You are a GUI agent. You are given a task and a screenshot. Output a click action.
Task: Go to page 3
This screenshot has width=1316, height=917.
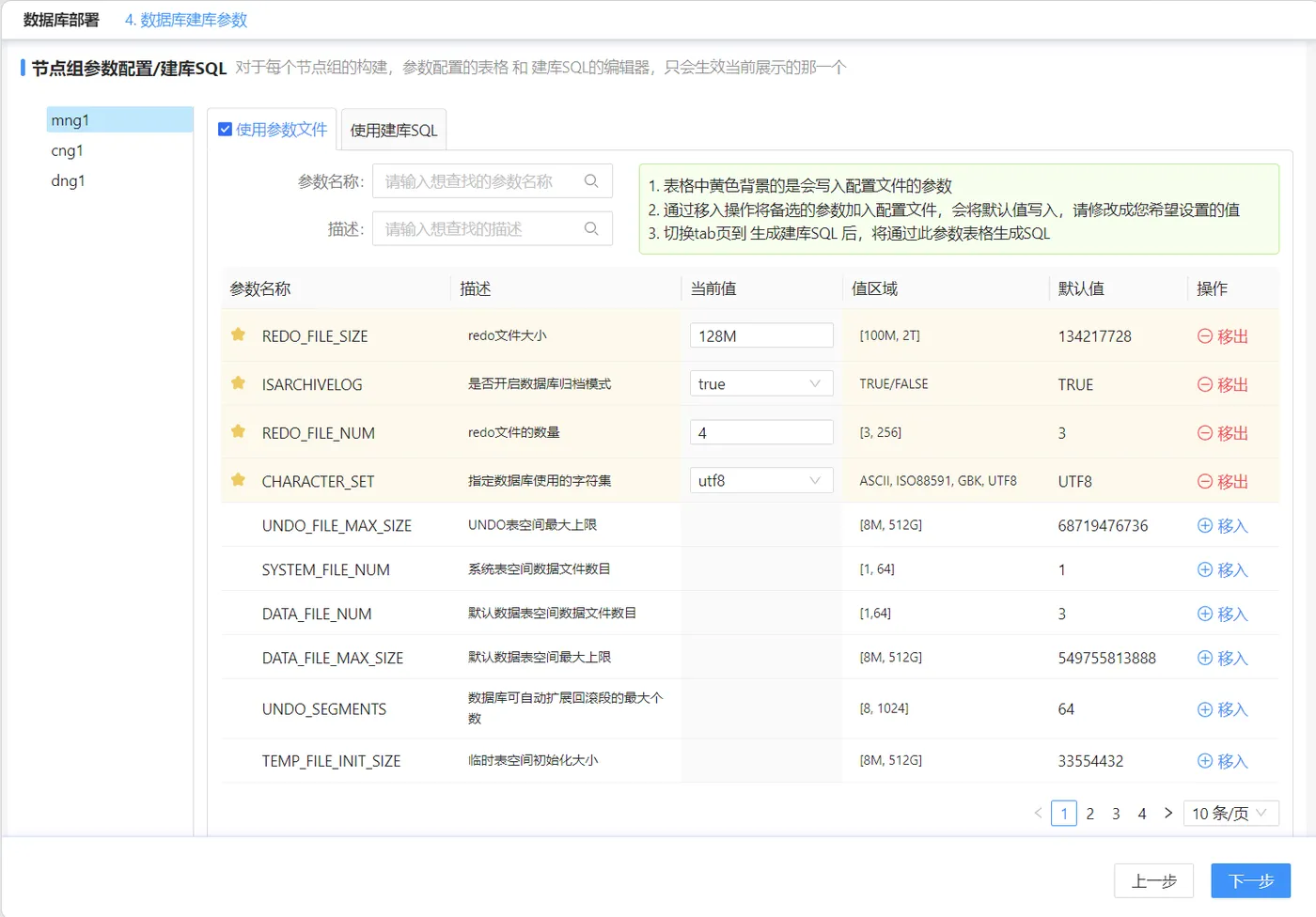pos(1116,813)
